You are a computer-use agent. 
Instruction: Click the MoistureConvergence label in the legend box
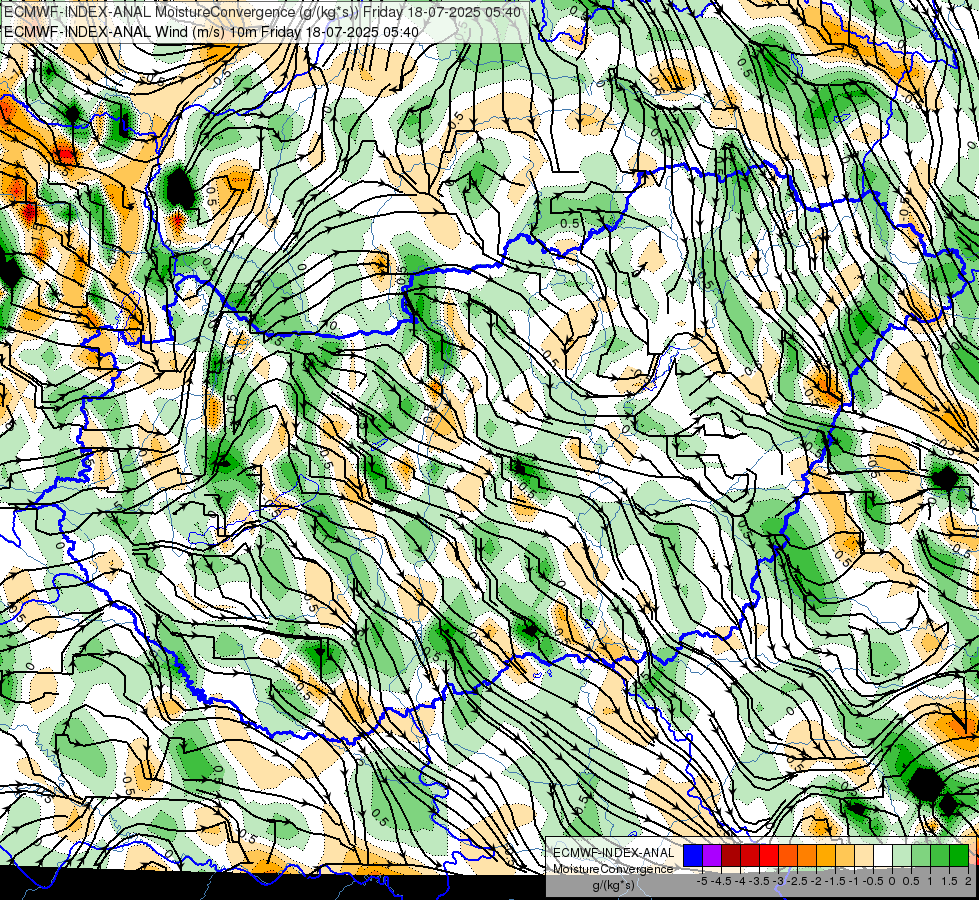pos(614,869)
